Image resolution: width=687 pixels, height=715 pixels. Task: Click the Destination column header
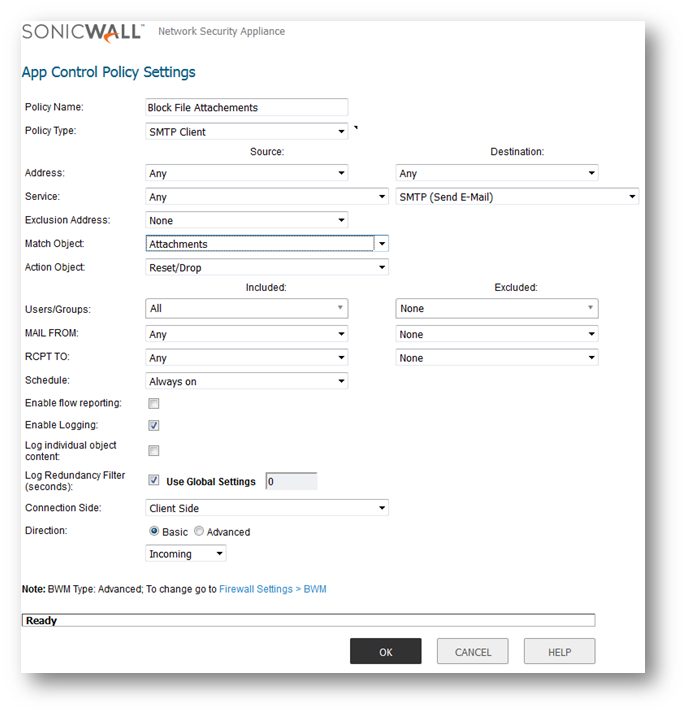click(517, 151)
